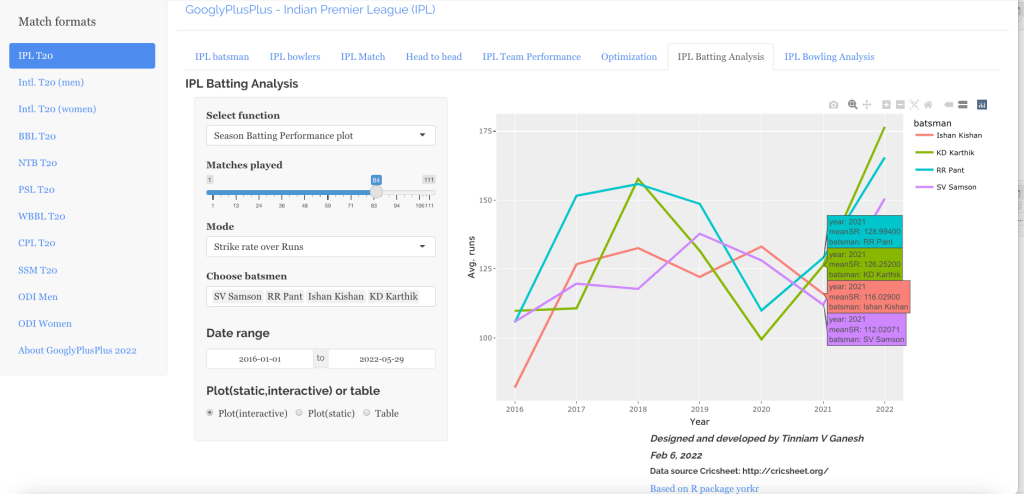Open the Head to head tab

coord(433,57)
